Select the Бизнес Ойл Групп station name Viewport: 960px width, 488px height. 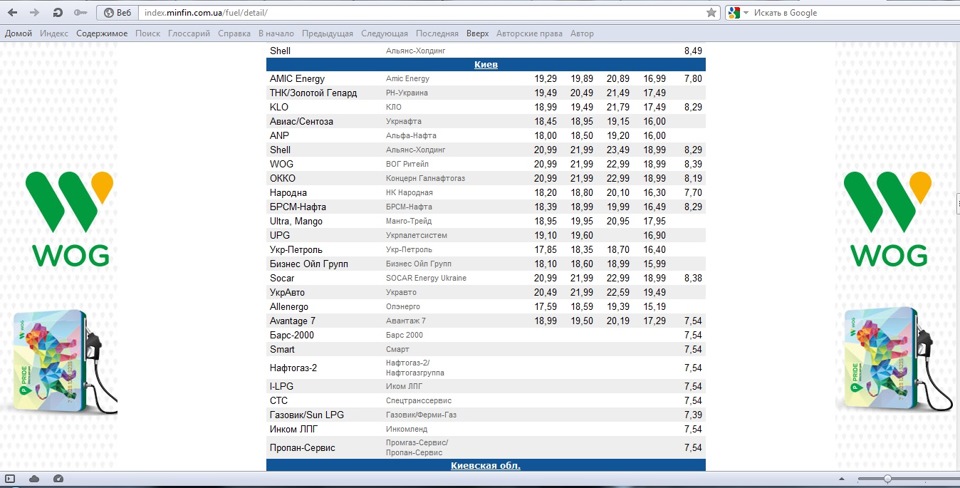click(x=309, y=264)
